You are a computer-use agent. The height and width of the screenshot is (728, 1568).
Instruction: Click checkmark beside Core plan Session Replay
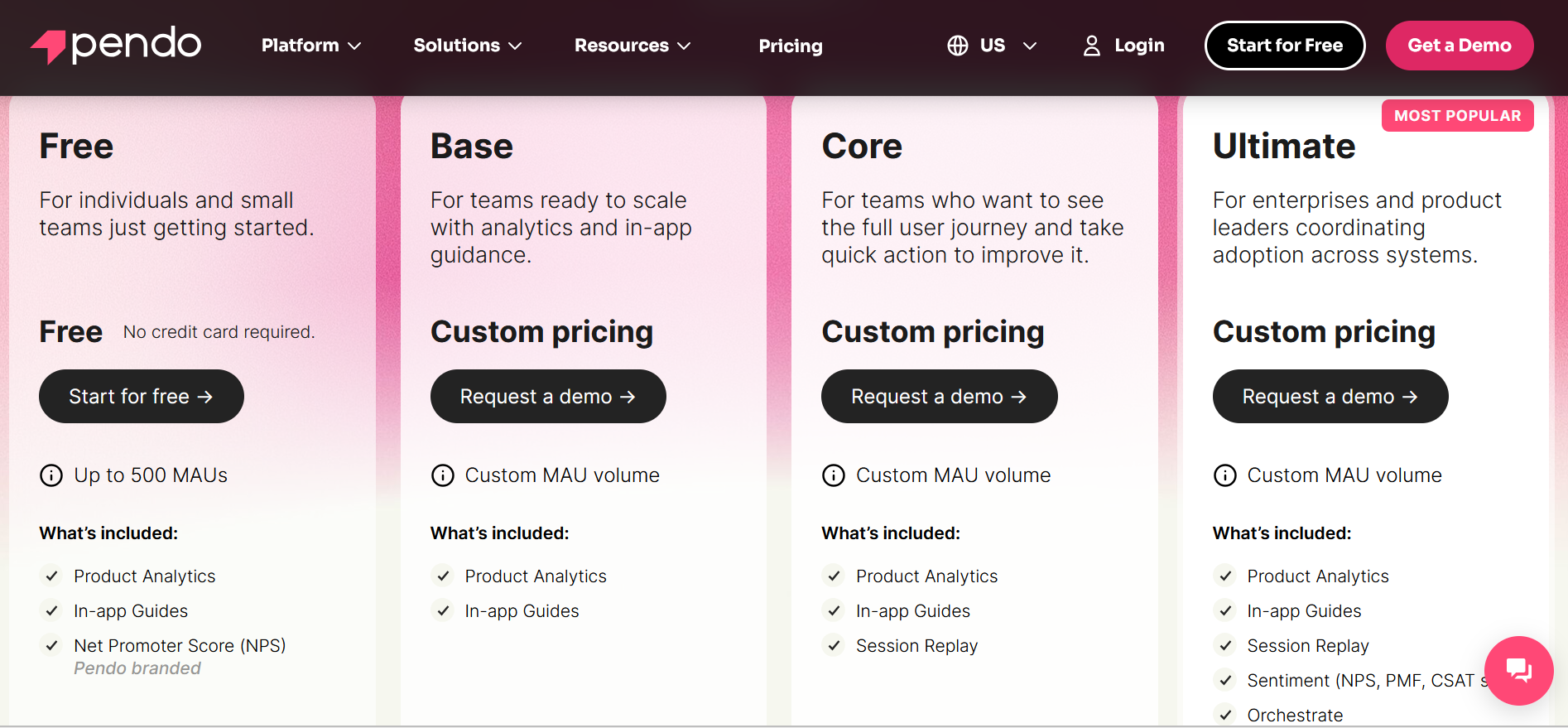click(834, 645)
